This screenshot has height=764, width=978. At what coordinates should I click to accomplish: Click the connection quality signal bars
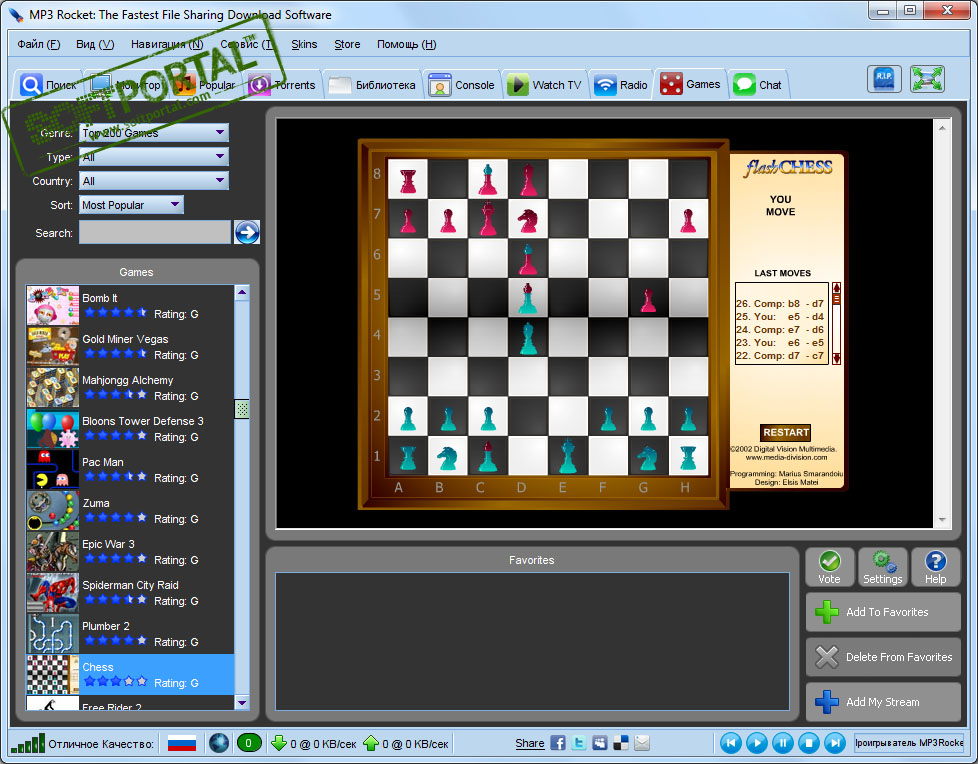[x=27, y=743]
